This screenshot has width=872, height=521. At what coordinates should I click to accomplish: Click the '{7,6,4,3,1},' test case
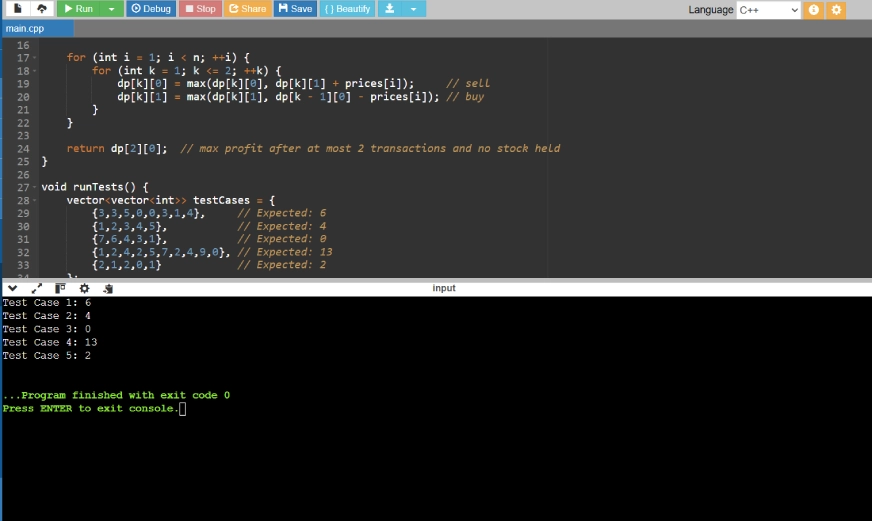tap(130, 239)
